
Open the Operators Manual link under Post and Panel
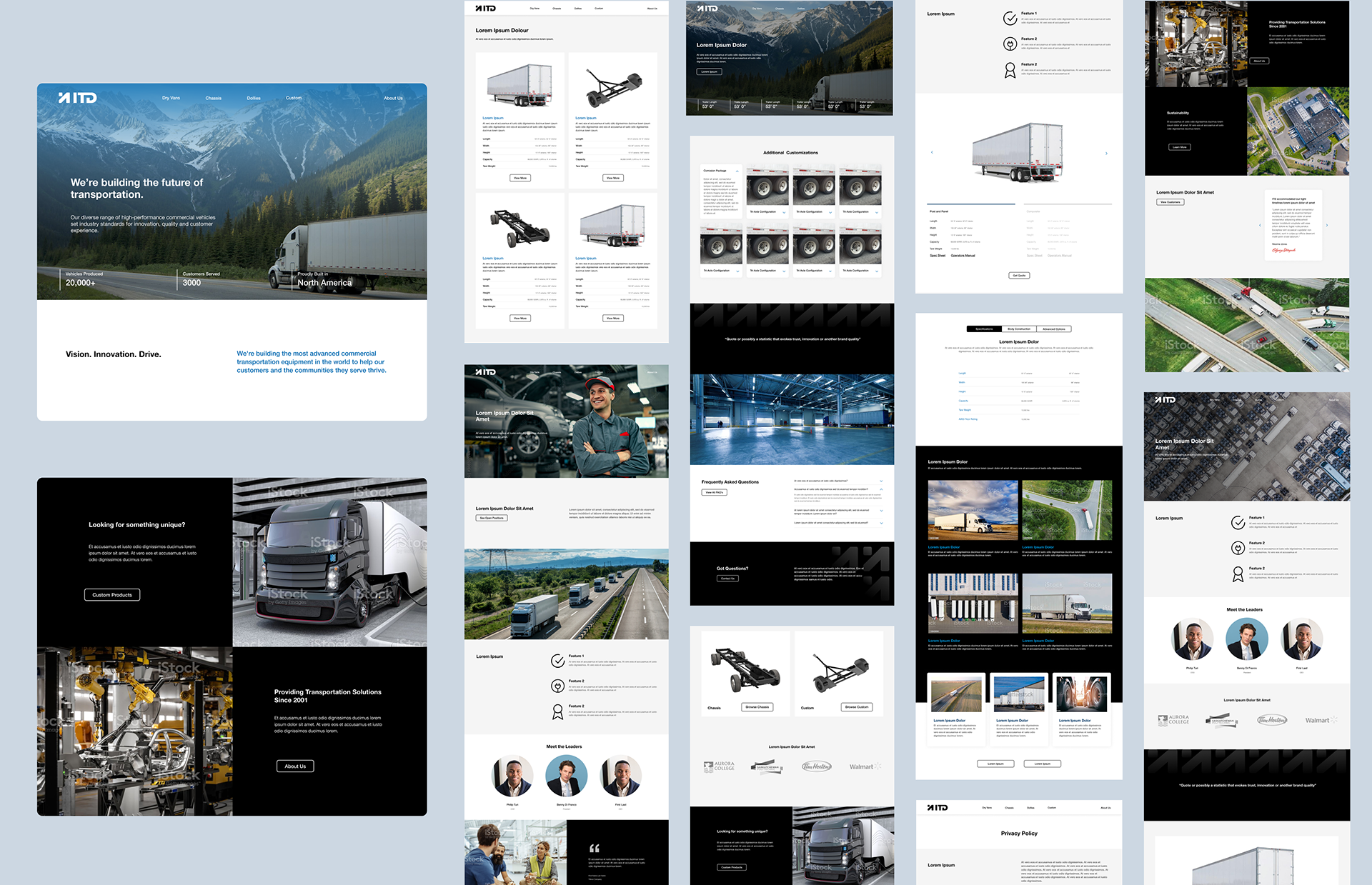963,255
